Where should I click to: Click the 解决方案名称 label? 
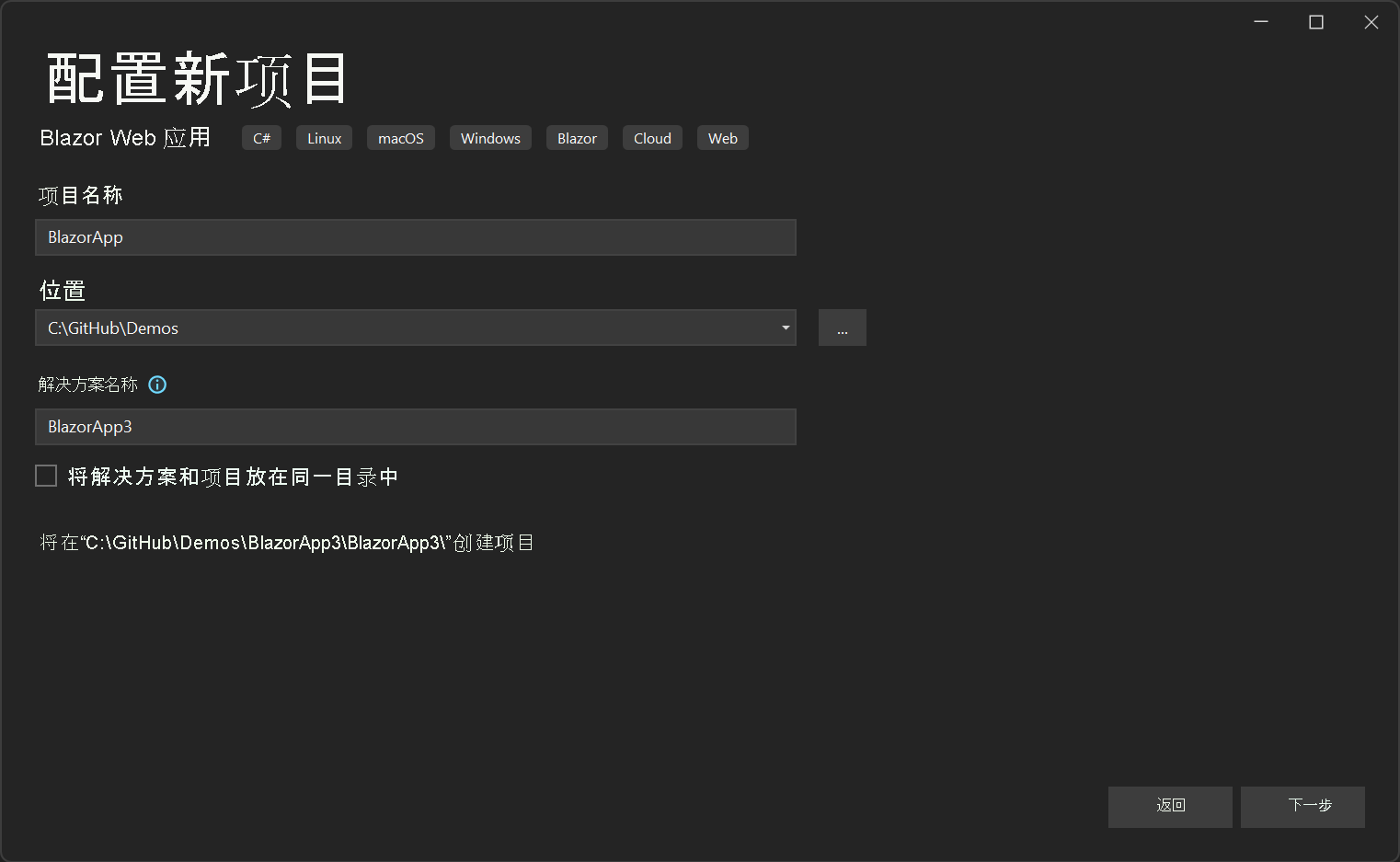coord(88,385)
